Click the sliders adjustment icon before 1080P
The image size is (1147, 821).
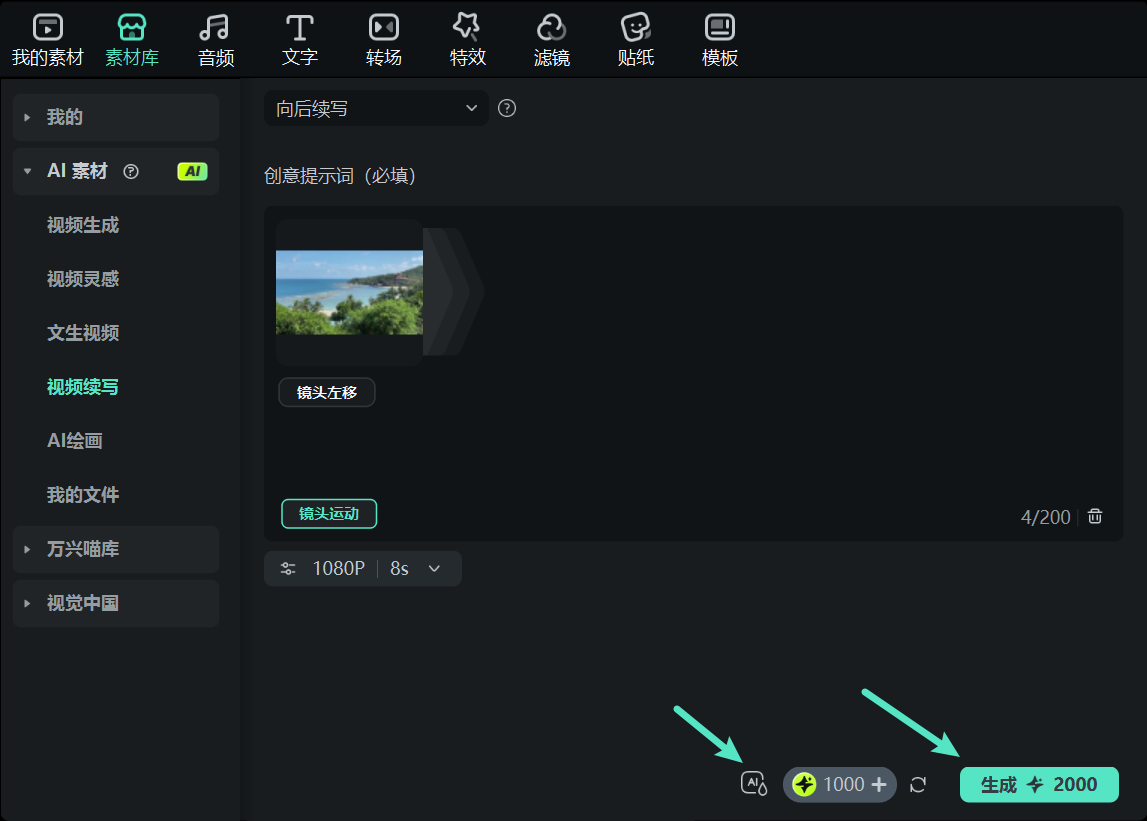[x=288, y=568]
